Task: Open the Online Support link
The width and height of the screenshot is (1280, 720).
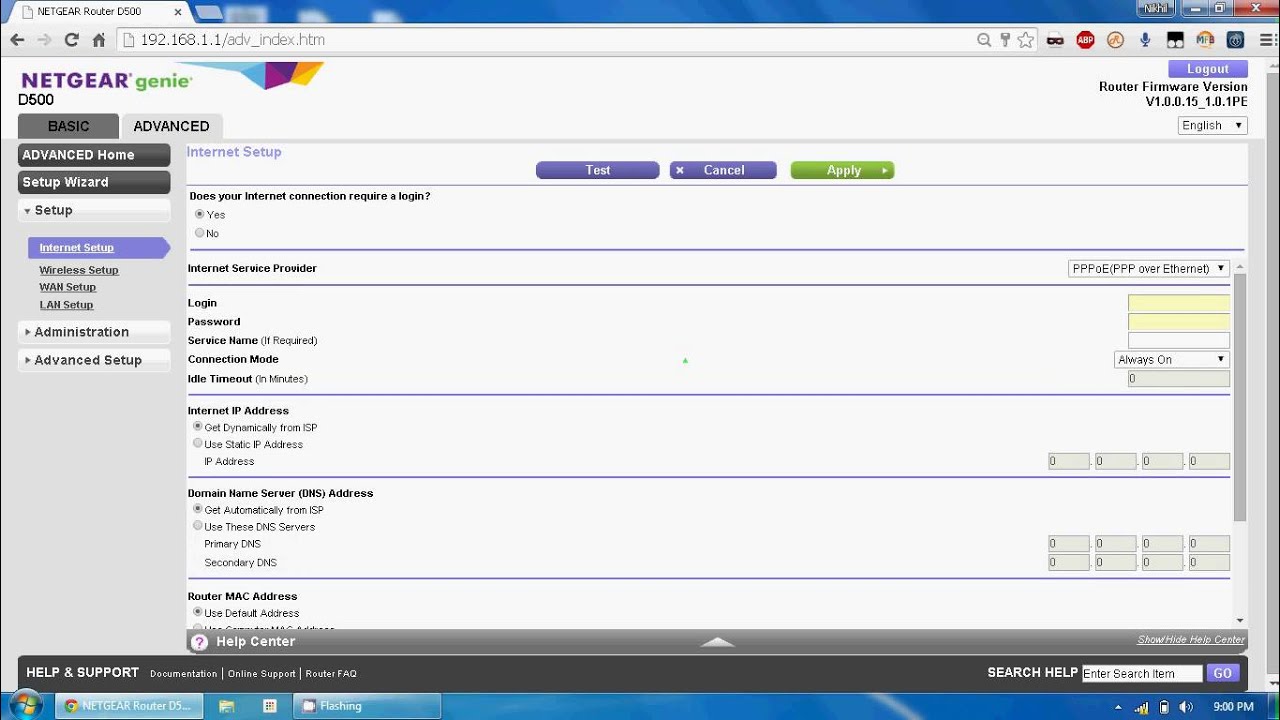Action: tap(261, 674)
